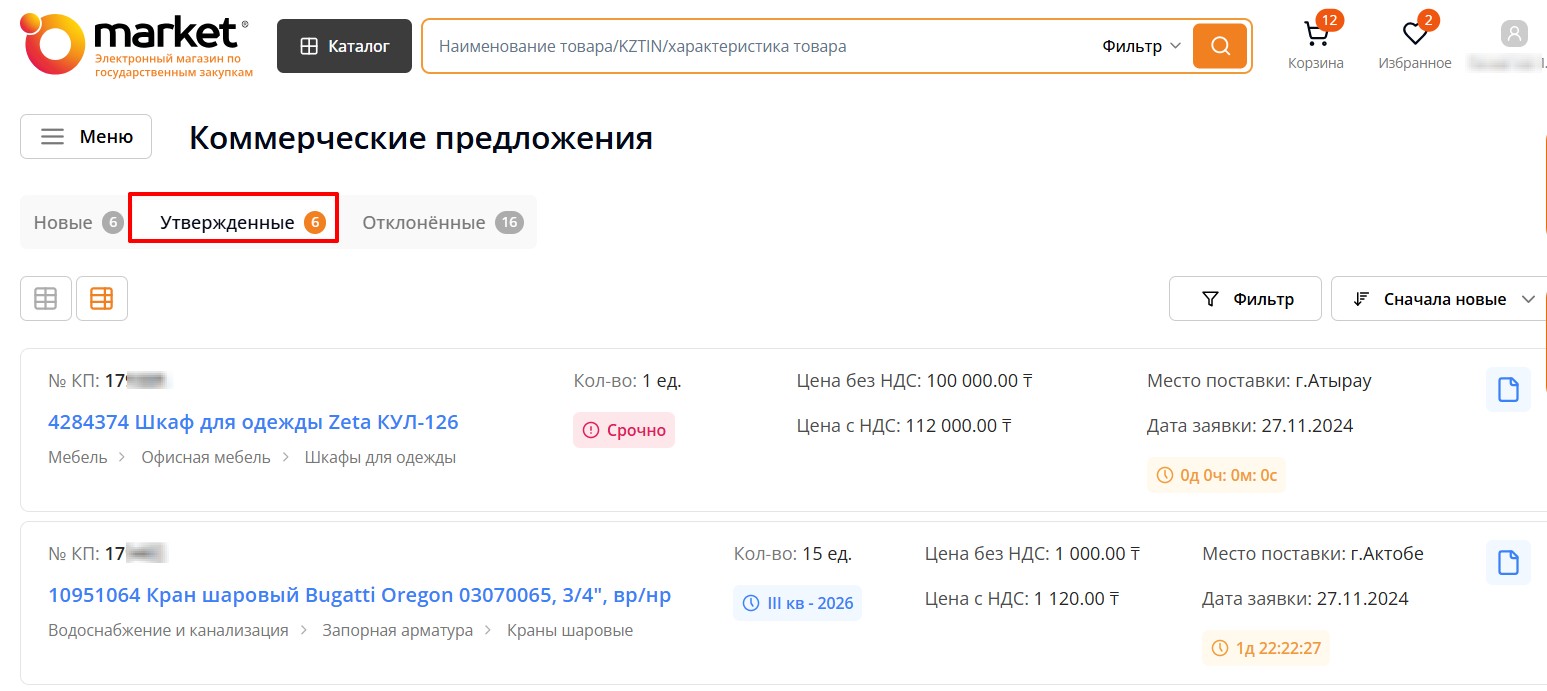This screenshot has height=691, width=1547.
Task: Open the Меню hamburger button
Action: tap(86, 137)
